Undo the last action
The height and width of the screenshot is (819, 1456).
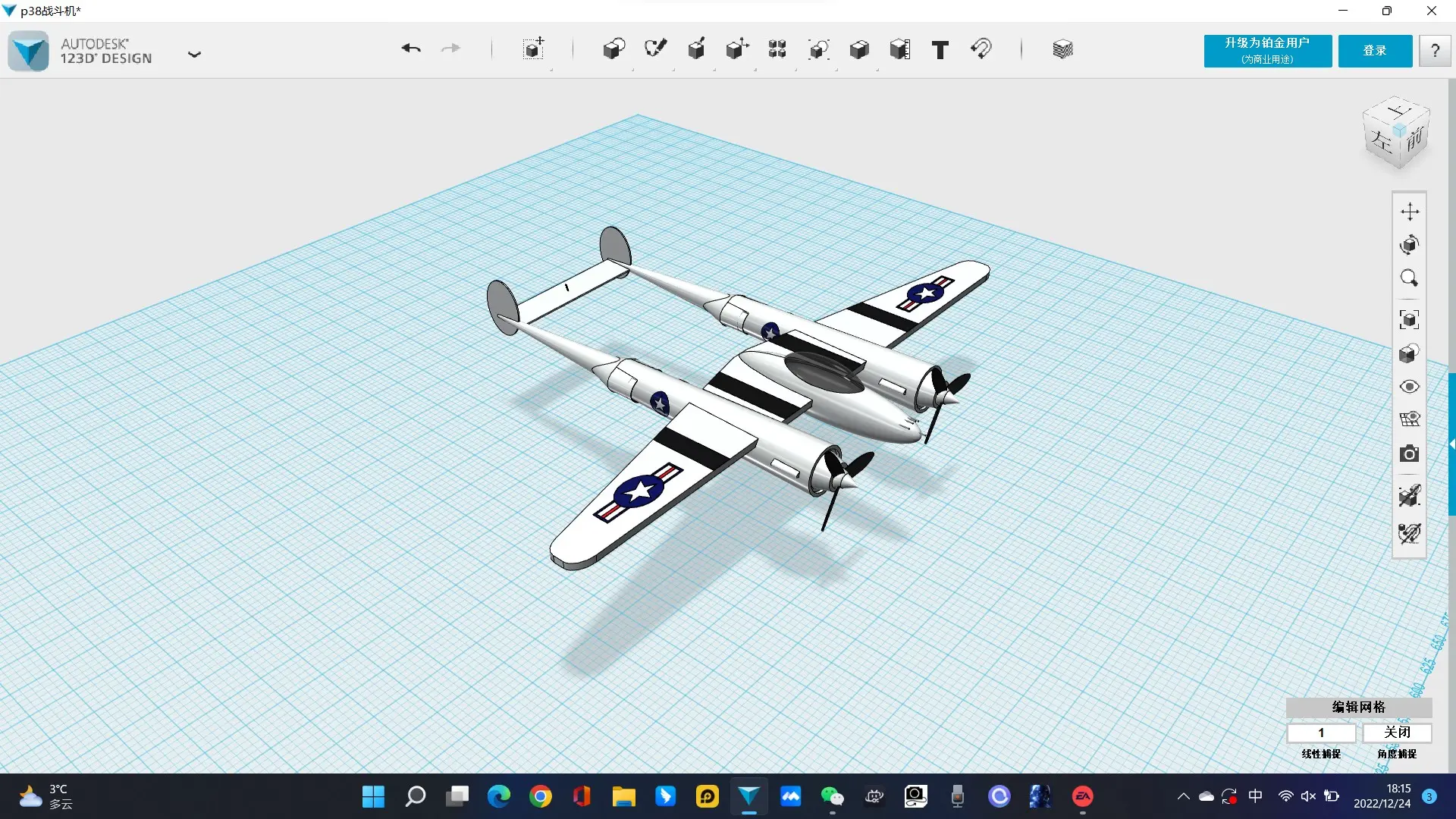[x=411, y=49]
